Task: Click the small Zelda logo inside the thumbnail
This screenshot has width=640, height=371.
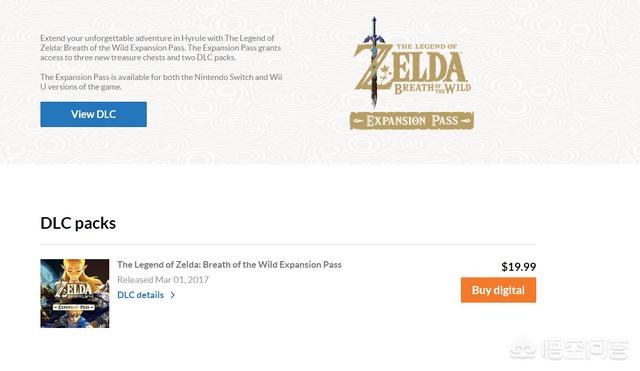Action: pos(74,290)
